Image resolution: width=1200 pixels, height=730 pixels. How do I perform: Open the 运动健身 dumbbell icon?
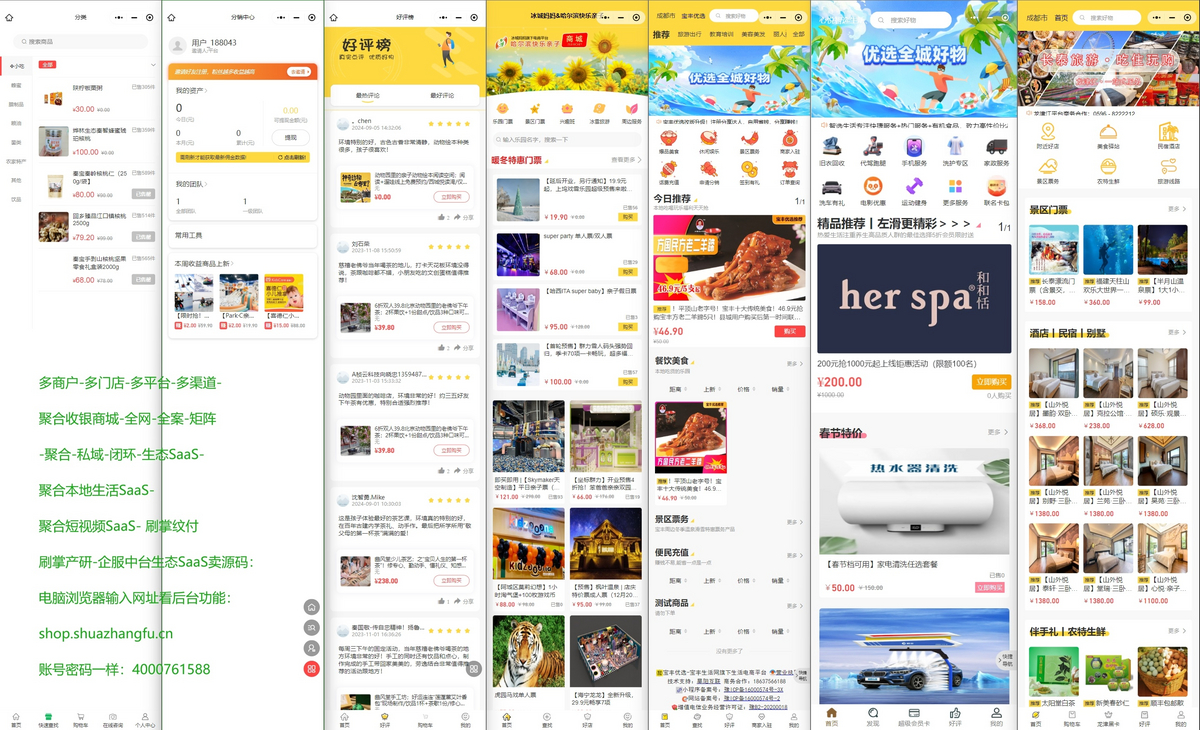(x=914, y=187)
